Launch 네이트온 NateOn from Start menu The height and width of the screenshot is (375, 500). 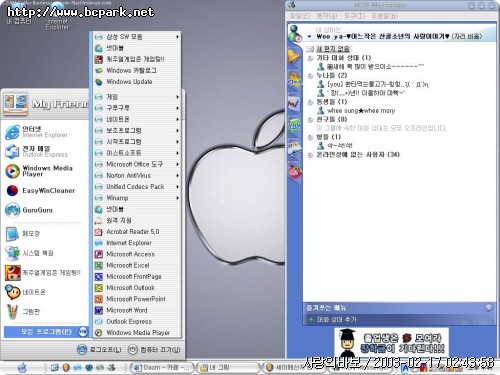click(45, 292)
